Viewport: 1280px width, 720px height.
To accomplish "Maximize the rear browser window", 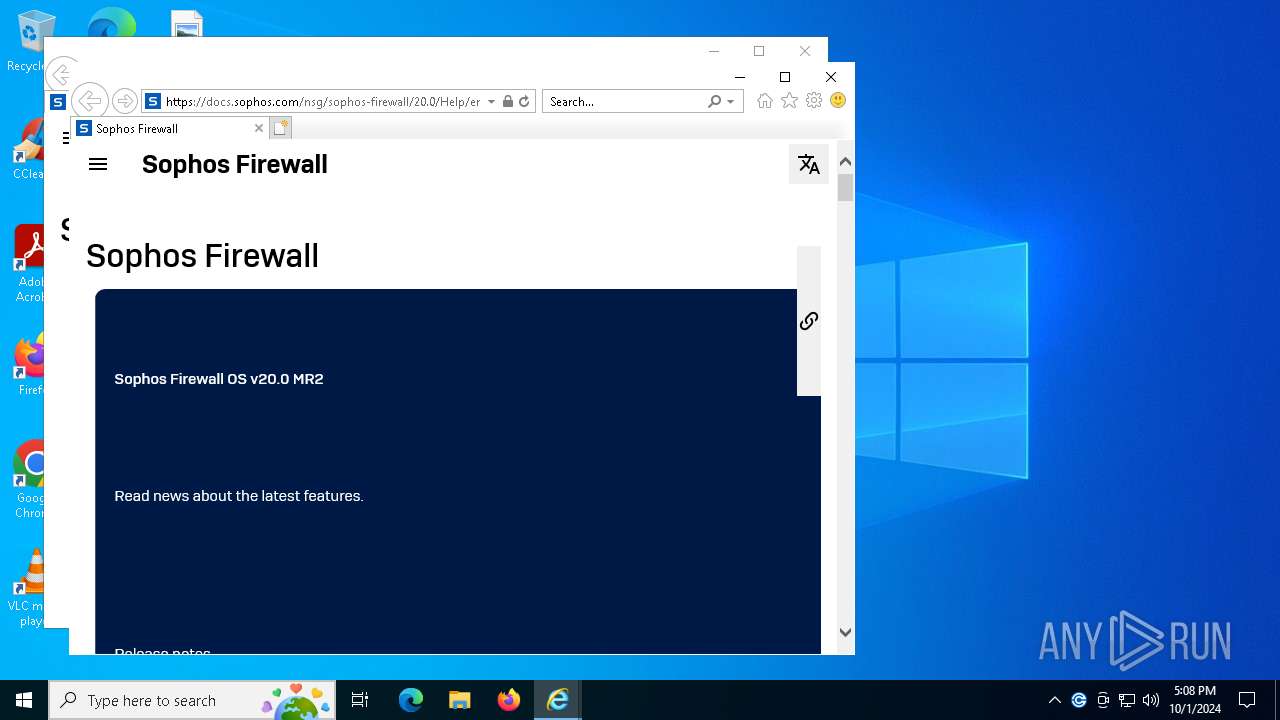I will point(759,51).
